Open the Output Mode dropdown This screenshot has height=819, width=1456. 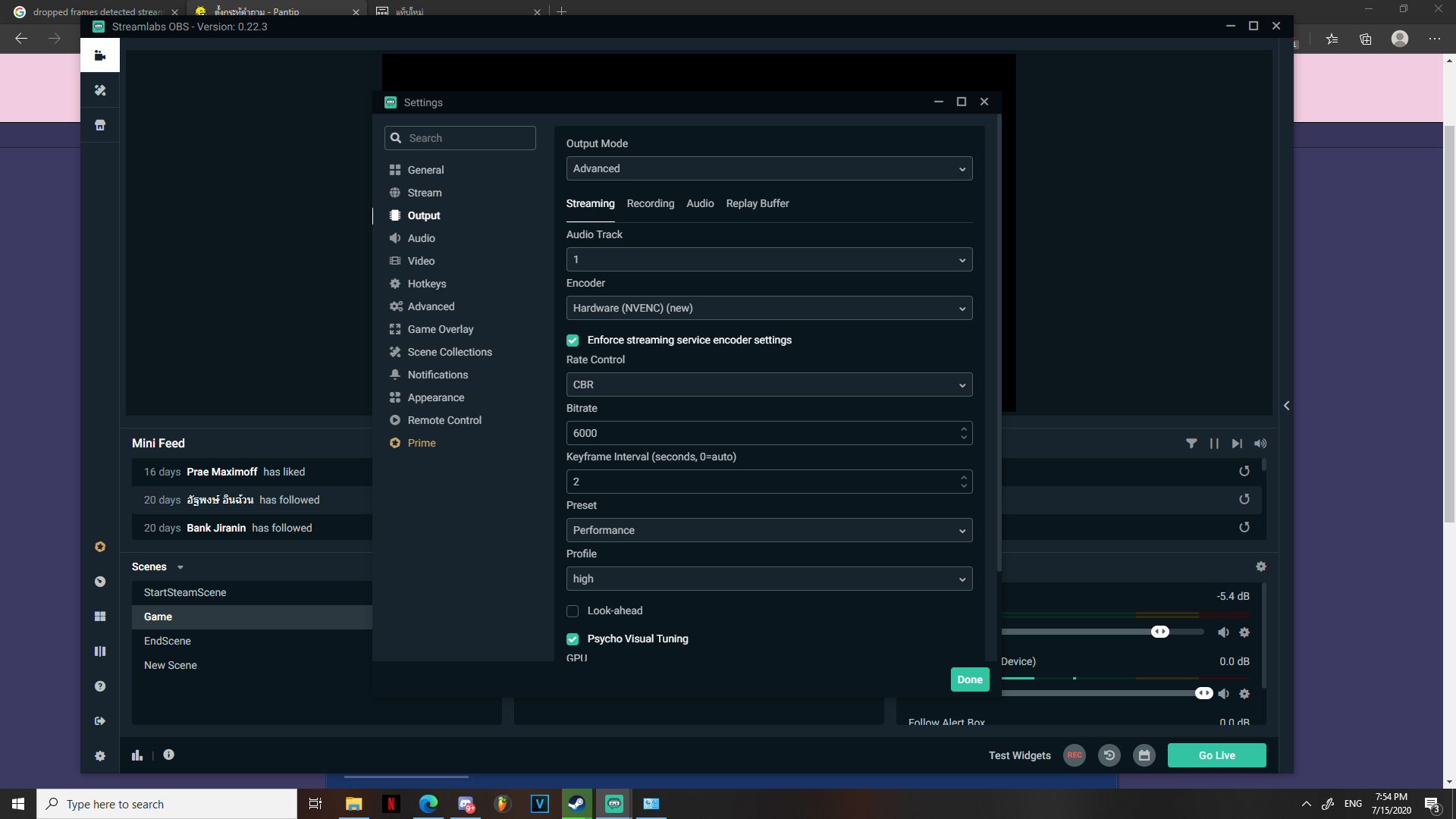[x=769, y=168]
